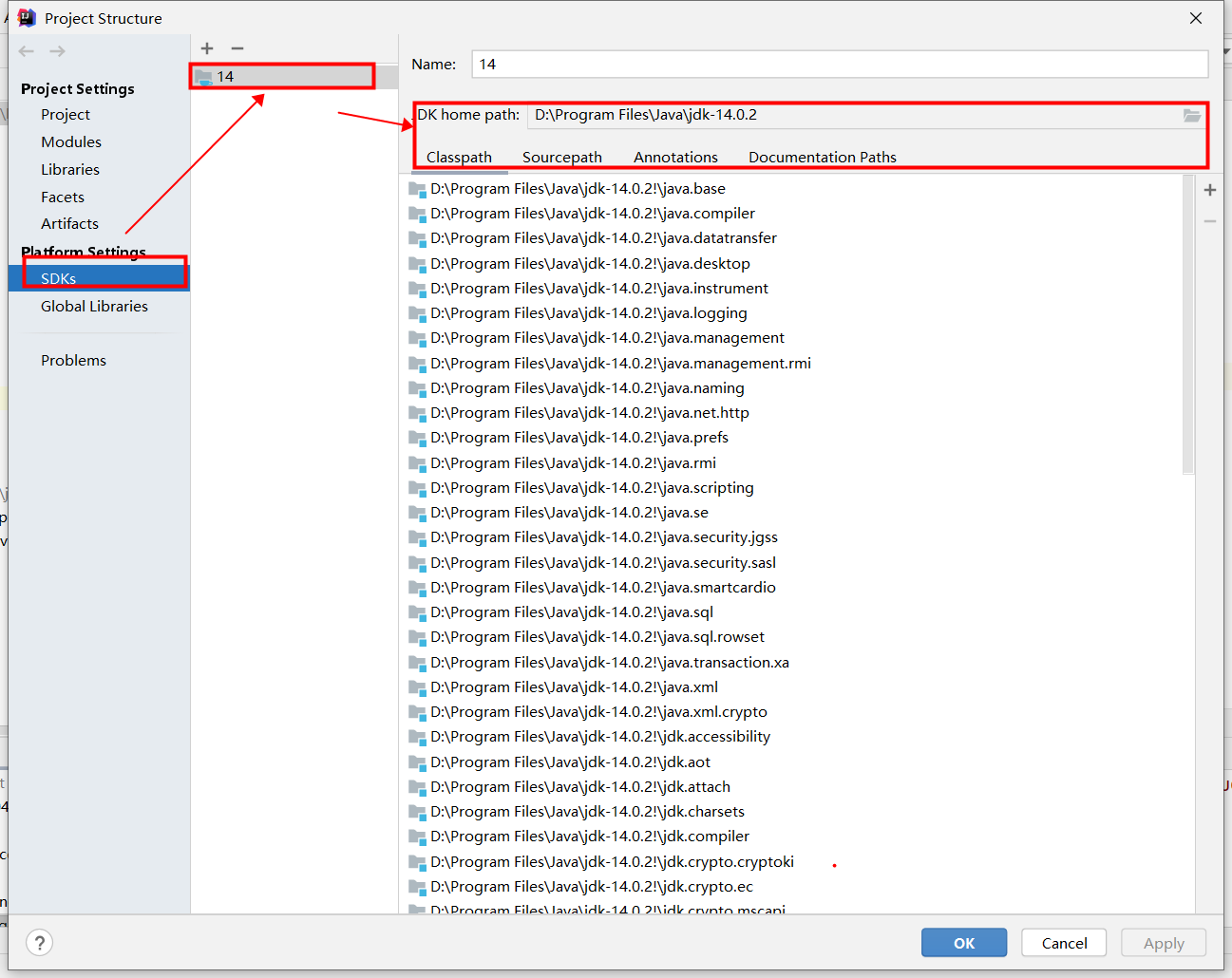Select the java.base classpath entry
Viewport: 1232px width, 978px height.
567,188
